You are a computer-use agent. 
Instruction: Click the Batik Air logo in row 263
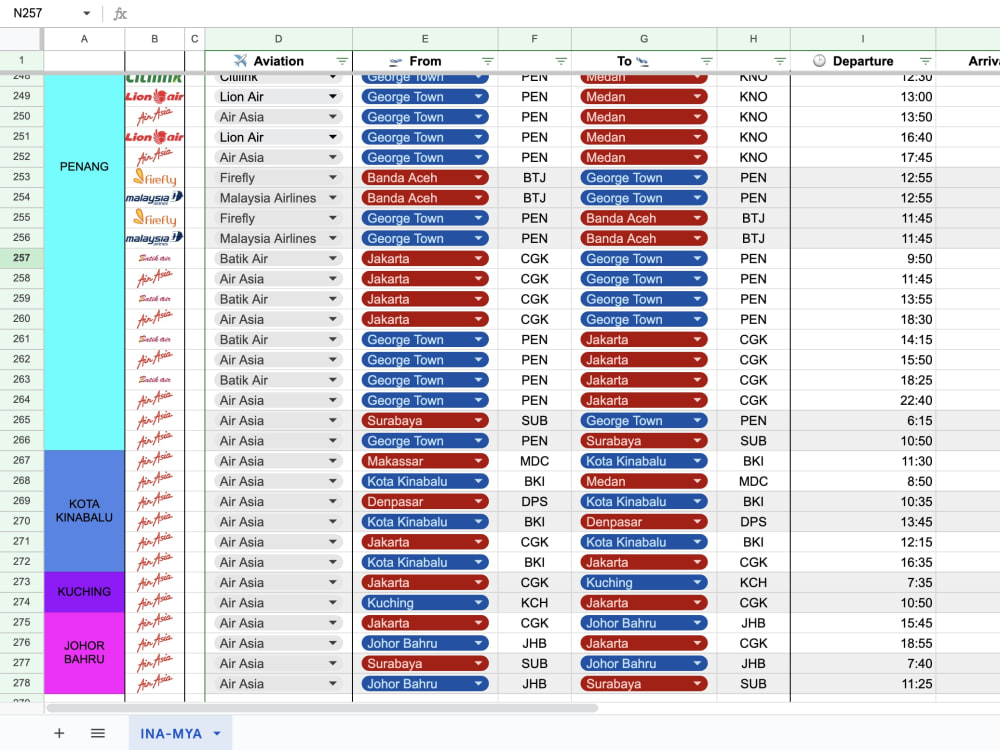[154, 380]
